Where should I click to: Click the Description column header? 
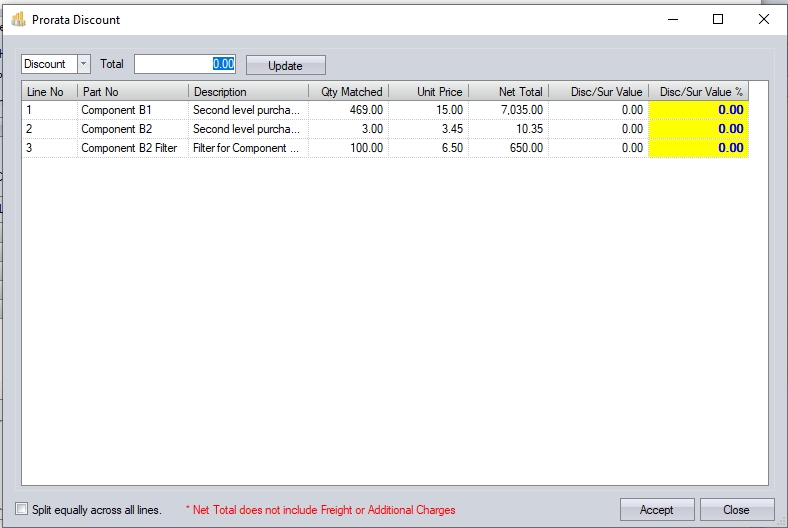coord(248,92)
